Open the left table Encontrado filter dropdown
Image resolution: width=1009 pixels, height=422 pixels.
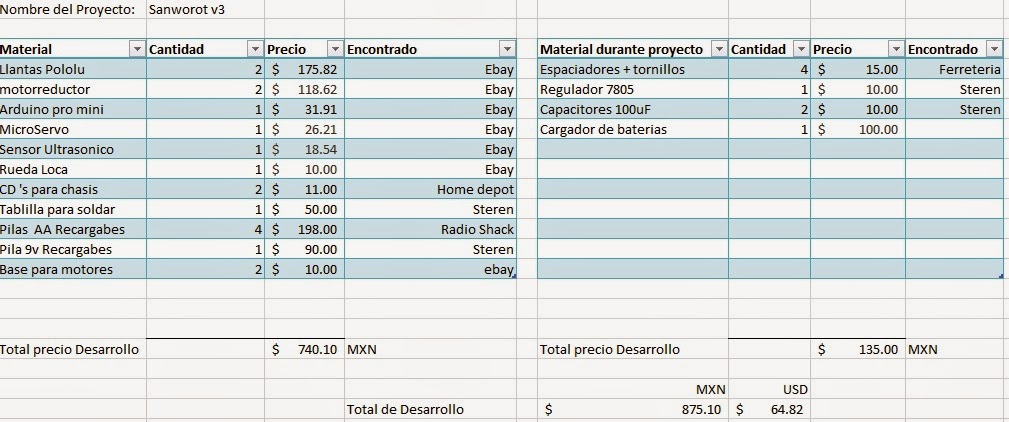click(507, 49)
